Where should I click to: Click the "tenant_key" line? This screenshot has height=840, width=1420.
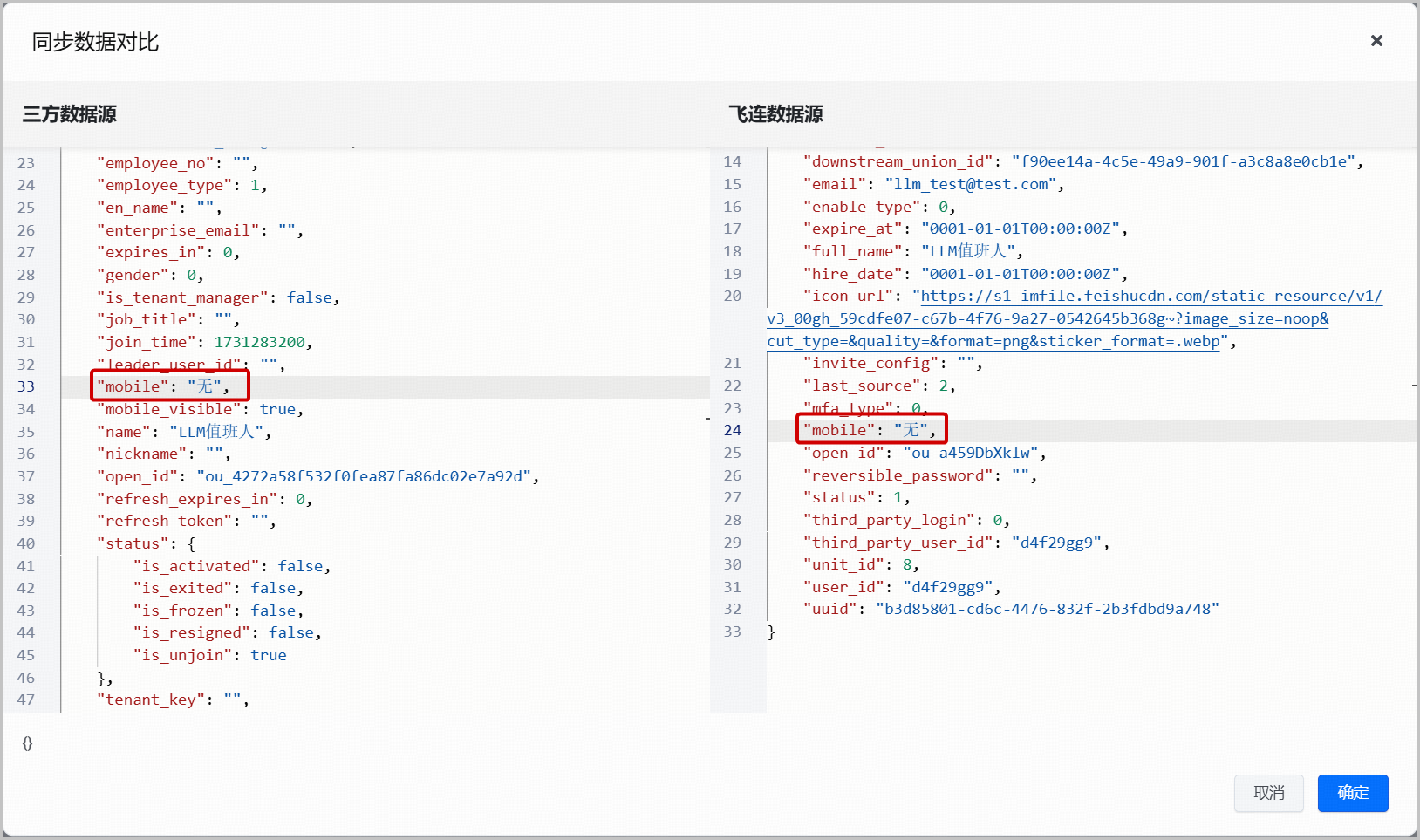(x=173, y=700)
